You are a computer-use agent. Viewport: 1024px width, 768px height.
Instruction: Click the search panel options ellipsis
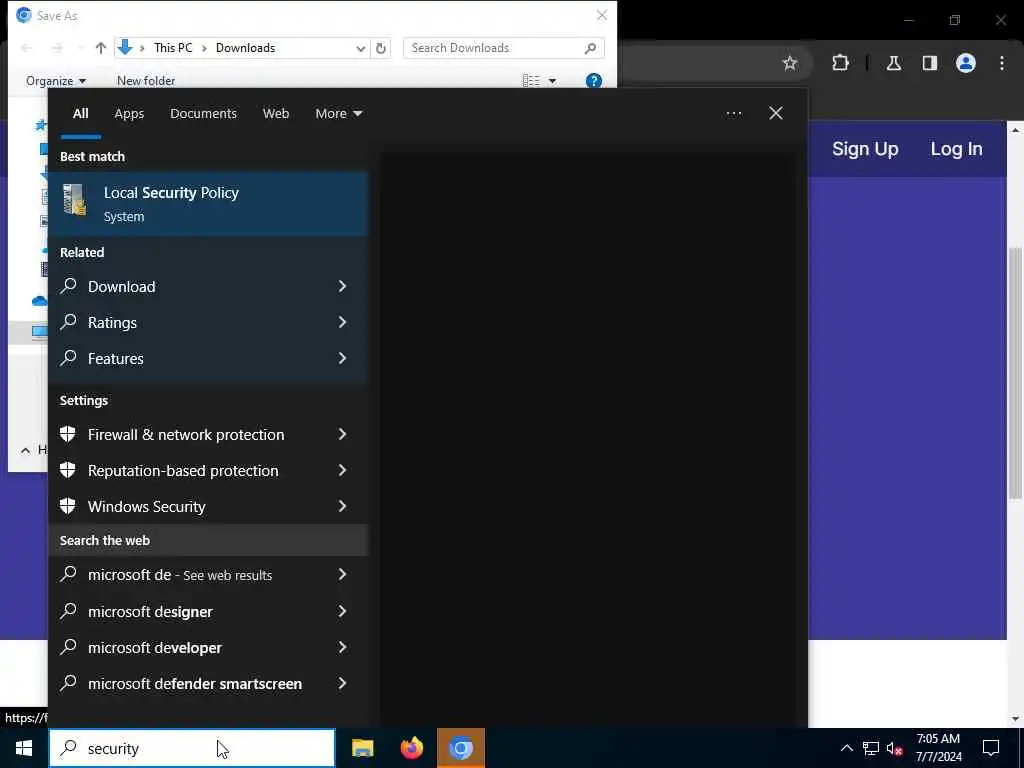pos(734,114)
